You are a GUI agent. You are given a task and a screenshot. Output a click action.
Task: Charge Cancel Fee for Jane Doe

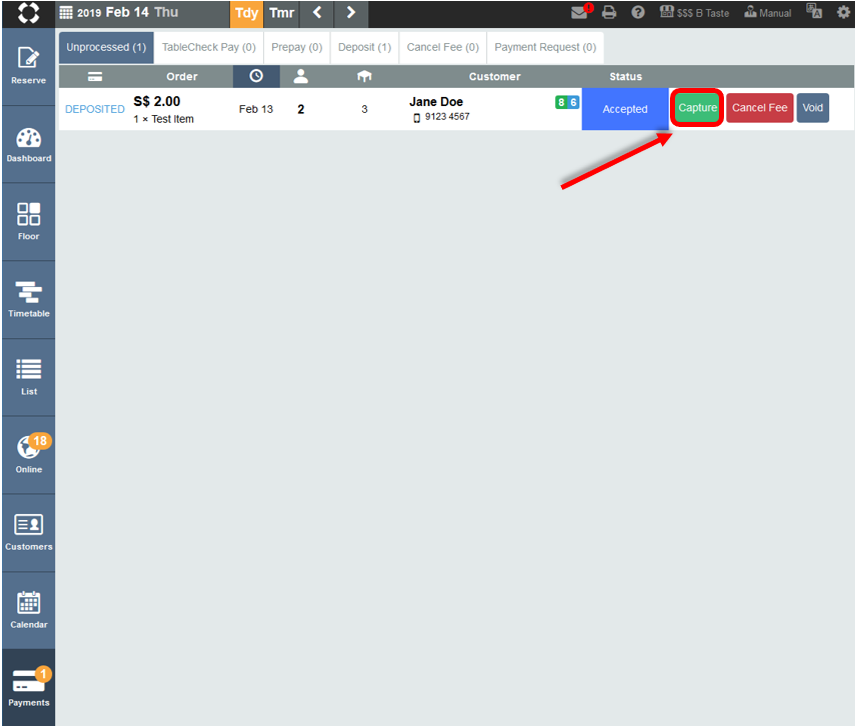[x=759, y=107]
